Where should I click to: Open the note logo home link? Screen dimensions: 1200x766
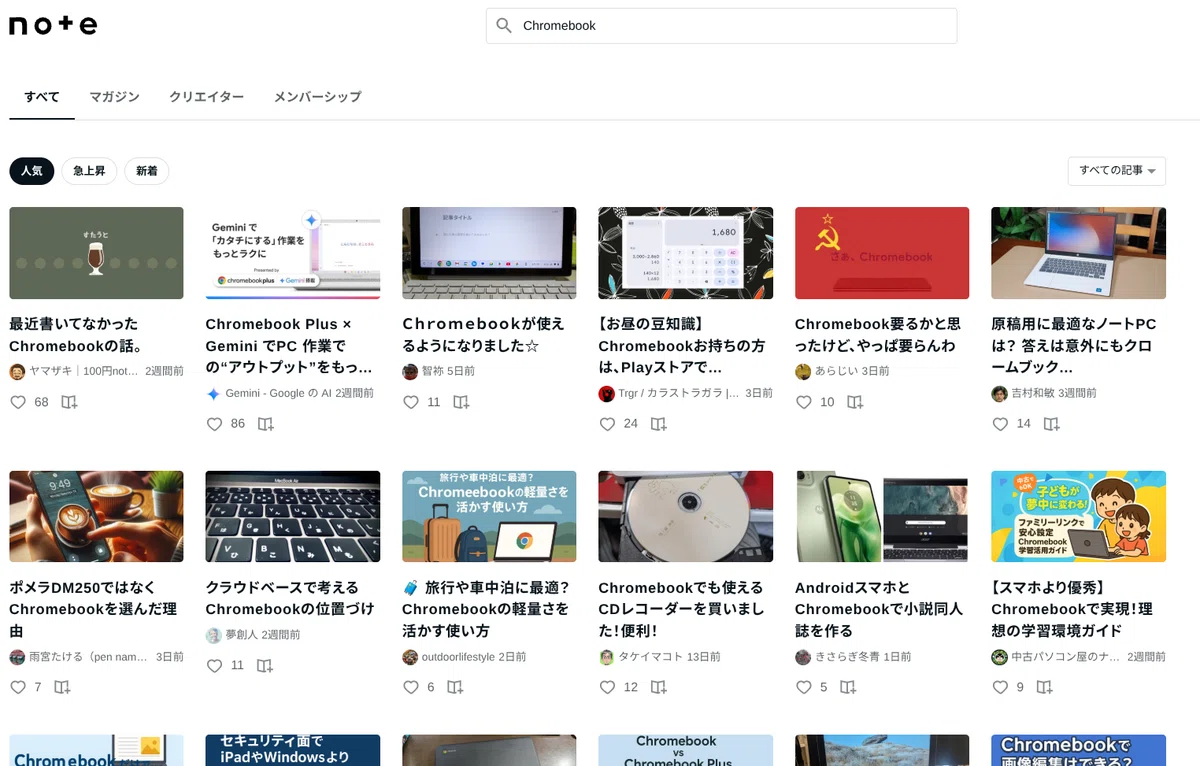[x=53, y=25]
